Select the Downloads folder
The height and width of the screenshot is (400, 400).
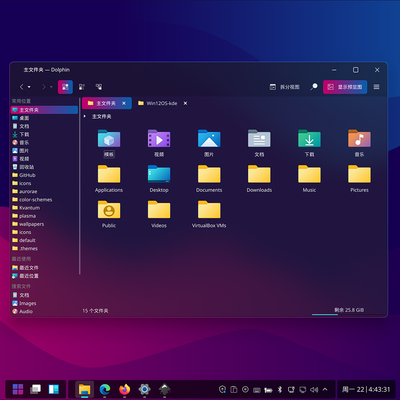point(259,174)
